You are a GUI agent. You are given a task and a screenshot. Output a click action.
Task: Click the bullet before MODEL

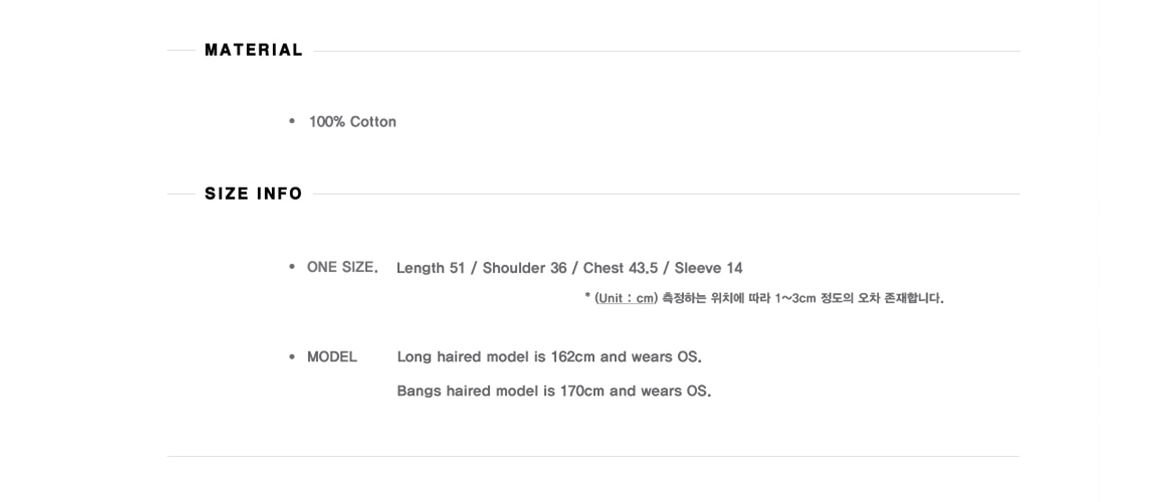tap(292, 357)
